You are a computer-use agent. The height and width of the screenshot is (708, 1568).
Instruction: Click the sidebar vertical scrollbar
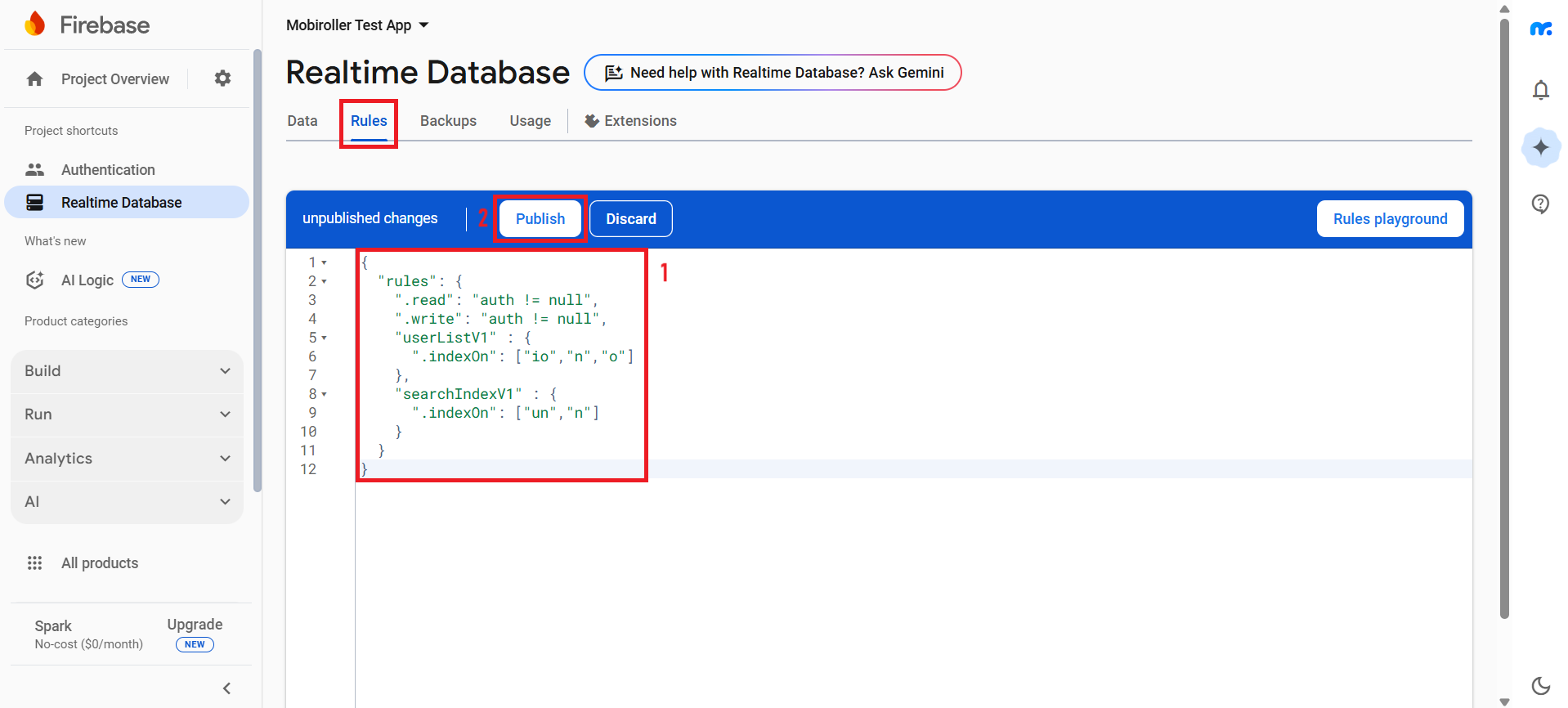pos(258,270)
